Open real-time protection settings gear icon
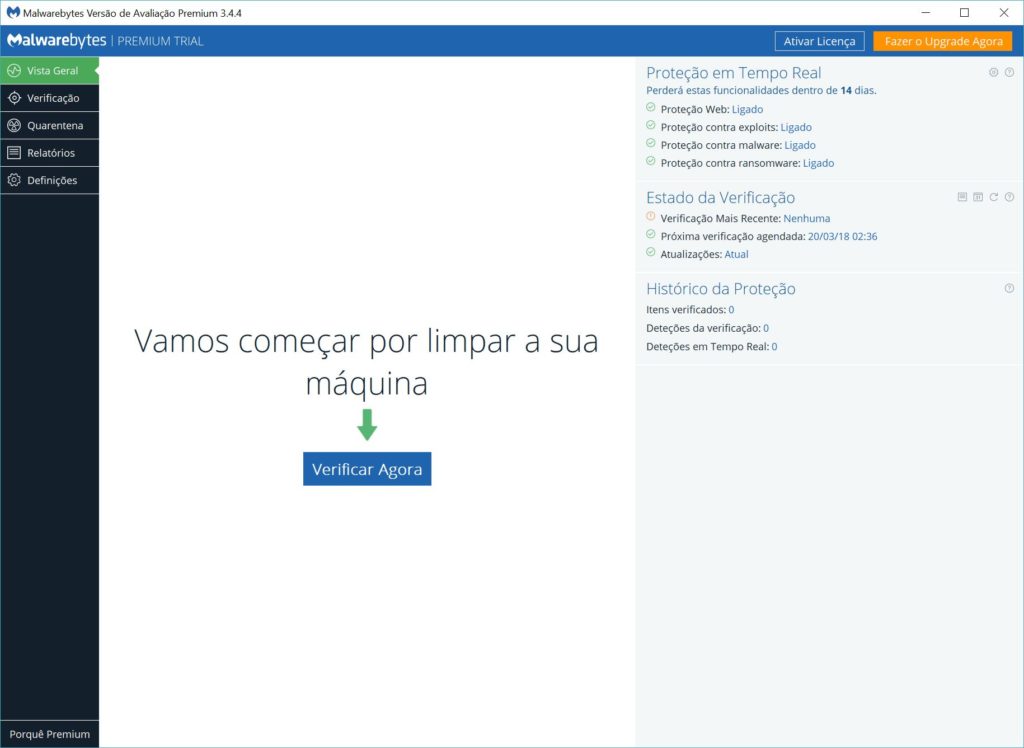Viewport: 1024px width, 748px height. (993, 72)
